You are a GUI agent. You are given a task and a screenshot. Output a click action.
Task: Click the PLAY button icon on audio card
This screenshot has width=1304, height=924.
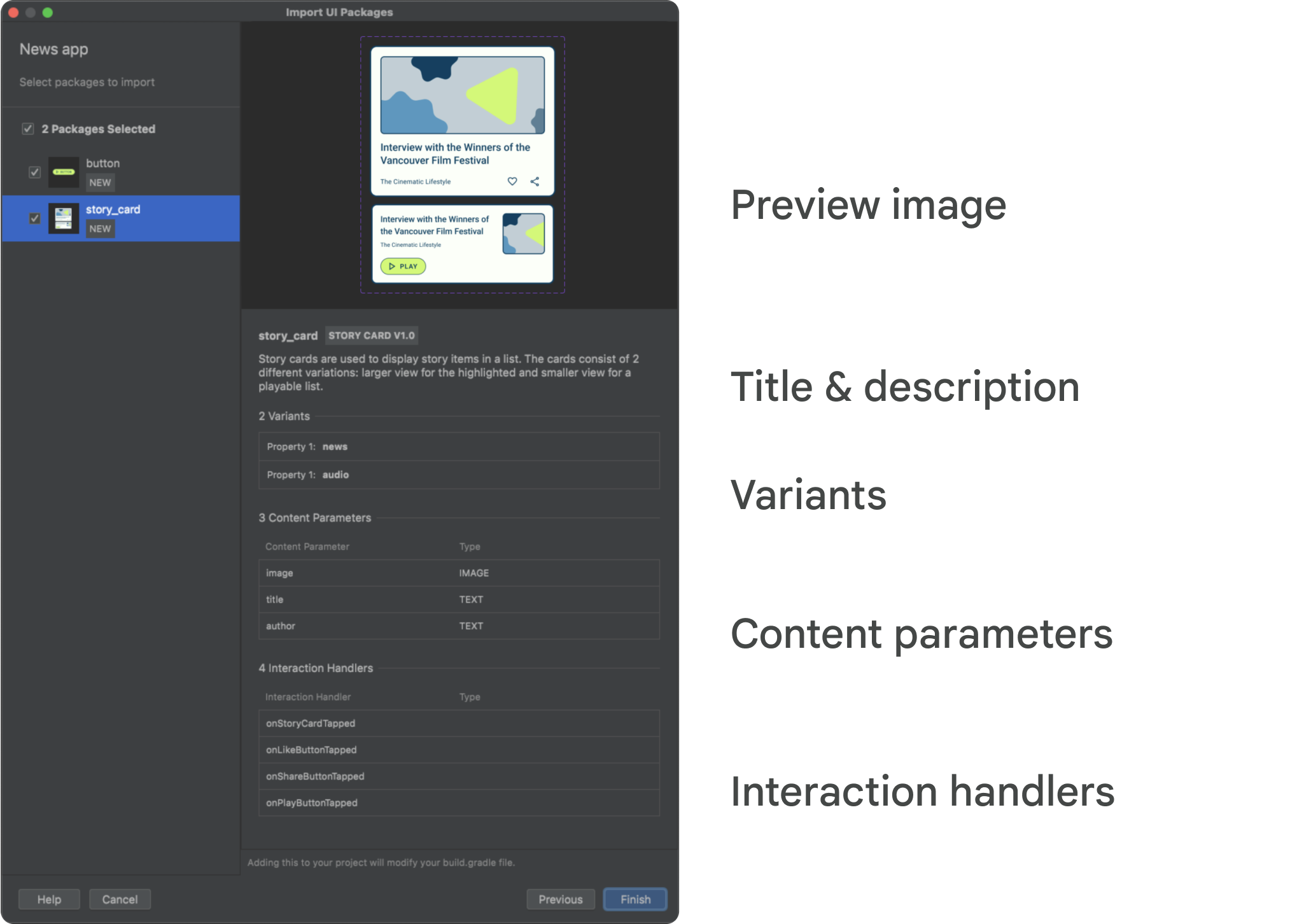[x=402, y=266]
